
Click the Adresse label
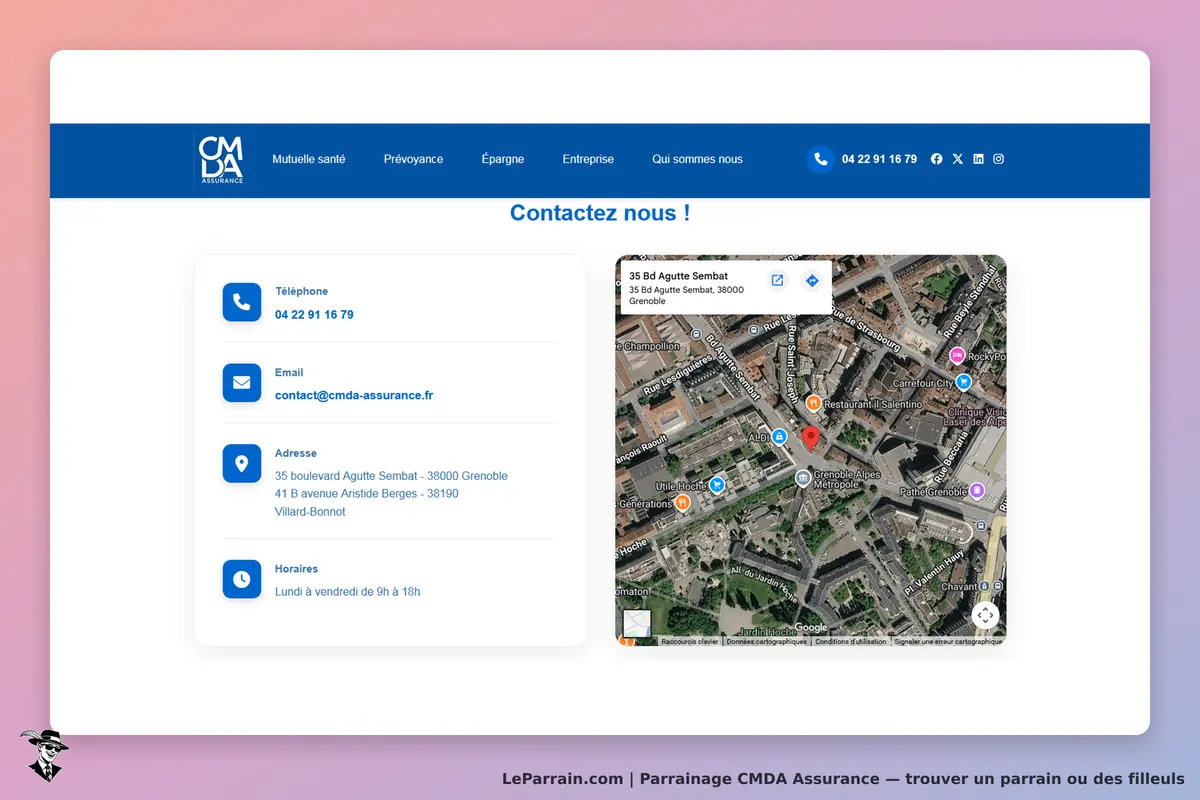(296, 453)
